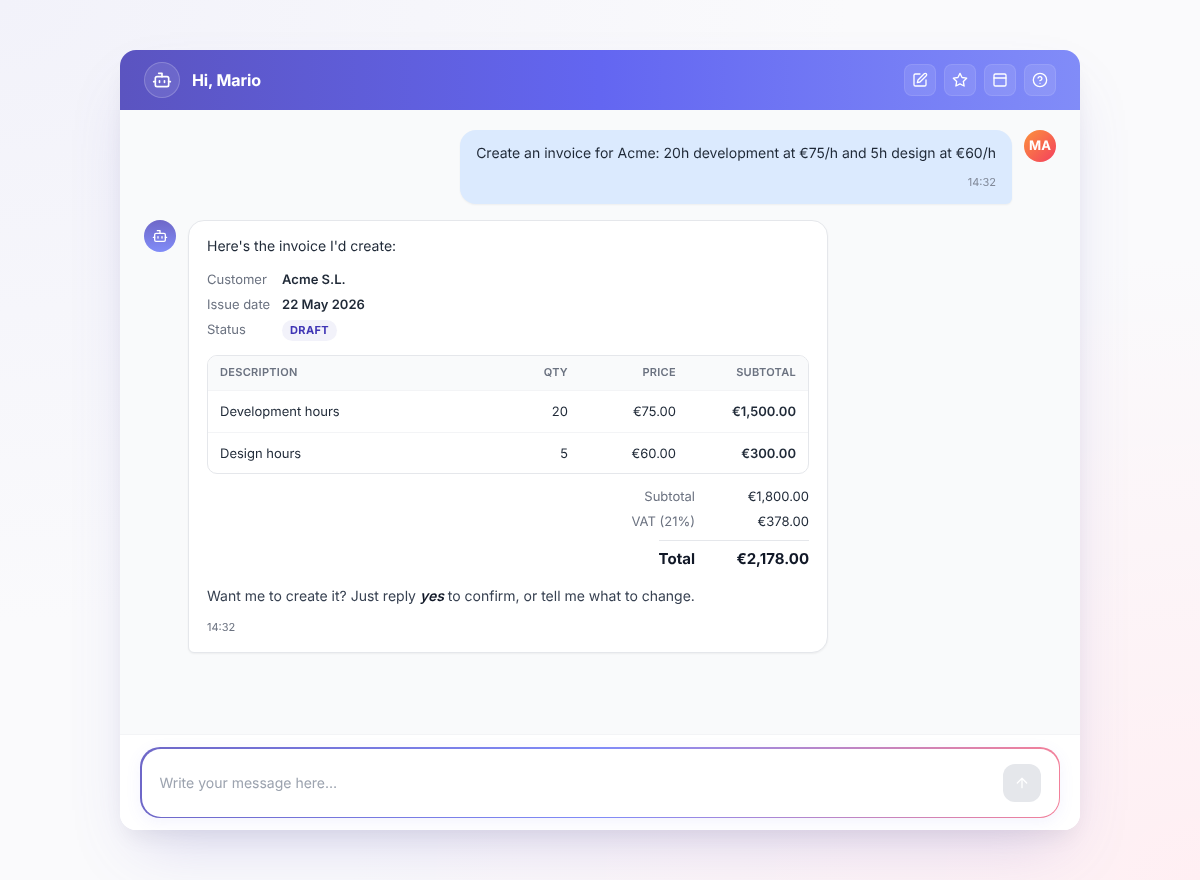Click the new chat edit icon

point(920,80)
